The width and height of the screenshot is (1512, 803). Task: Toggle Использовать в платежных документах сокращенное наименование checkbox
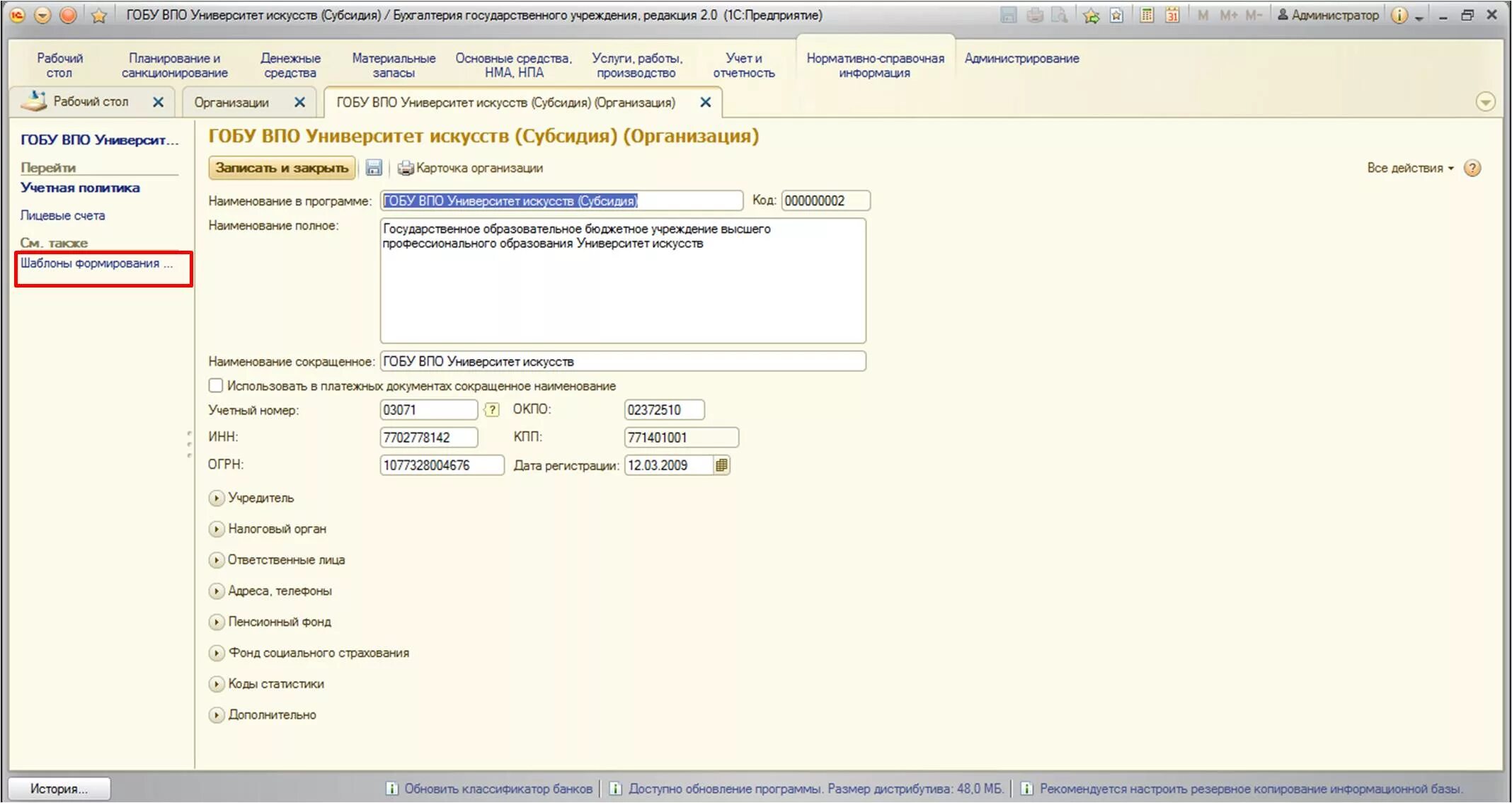216,386
